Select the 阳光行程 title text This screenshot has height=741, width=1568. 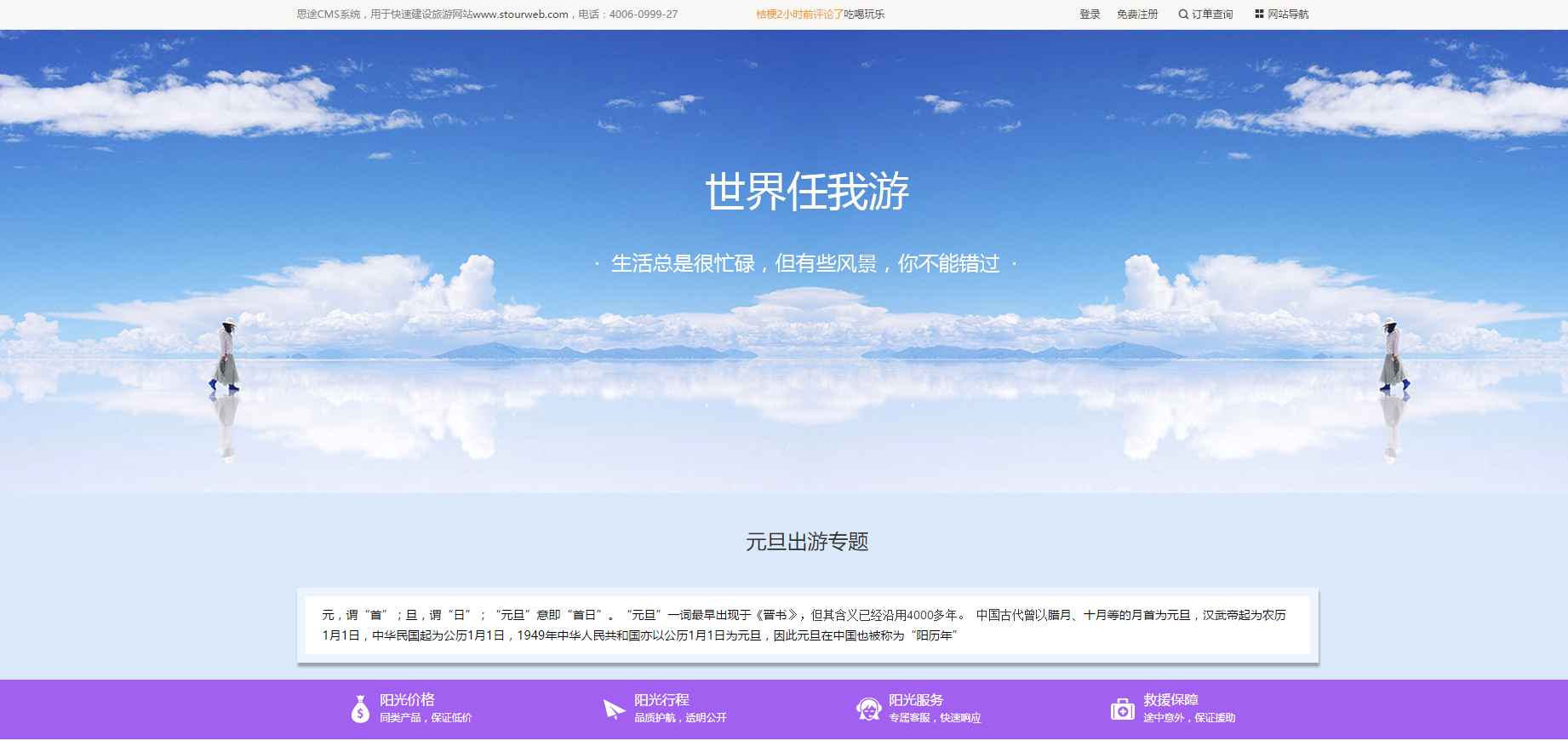click(x=661, y=699)
